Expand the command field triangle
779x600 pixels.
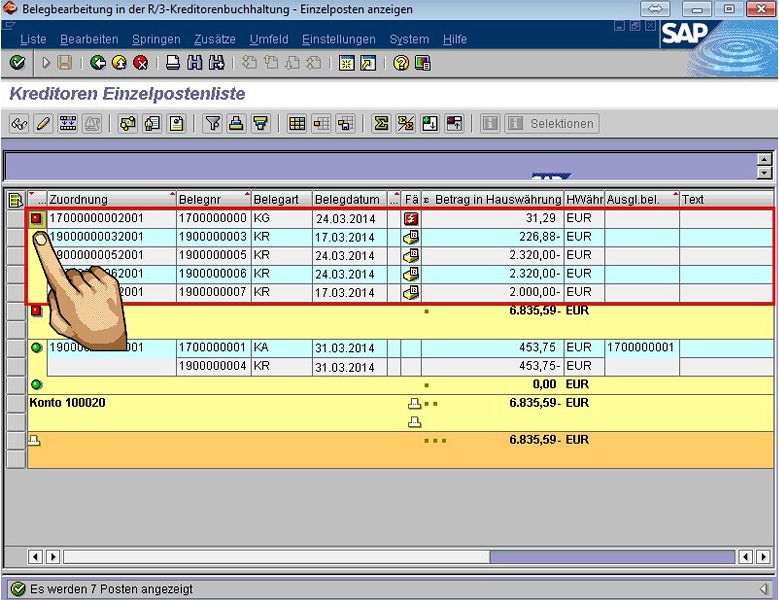point(46,63)
